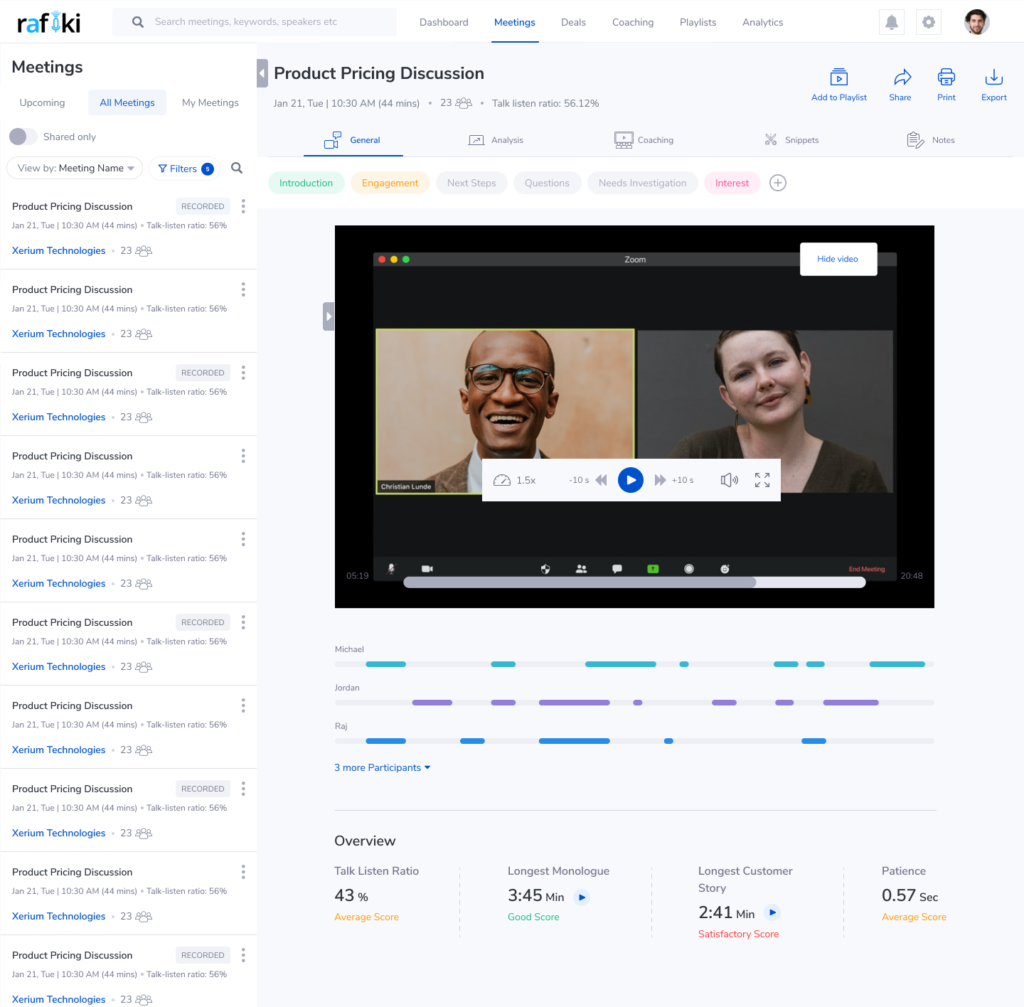Enter fullscreen on video player

(762, 480)
